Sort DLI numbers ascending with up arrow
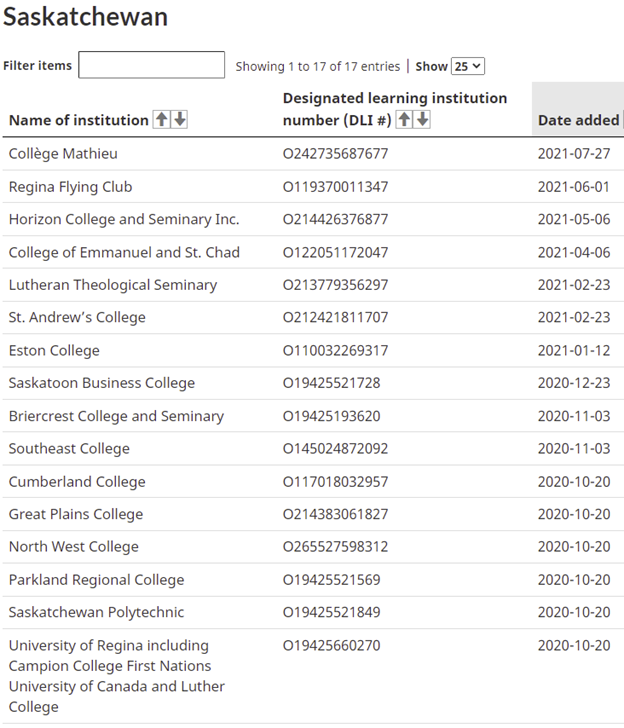Image resolution: width=624 pixels, height=728 pixels. [x=404, y=120]
